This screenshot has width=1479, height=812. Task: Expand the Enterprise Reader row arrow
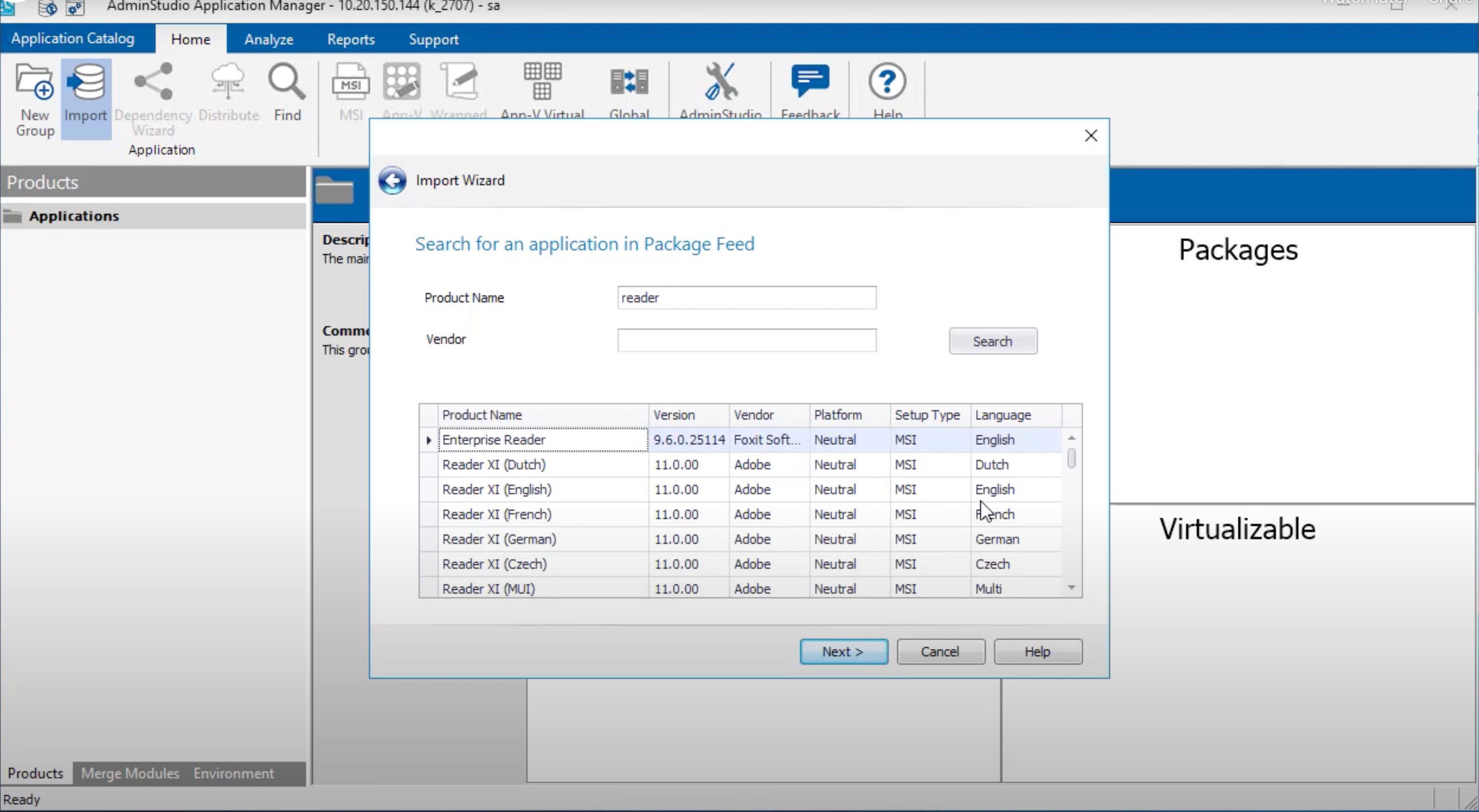(429, 440)
